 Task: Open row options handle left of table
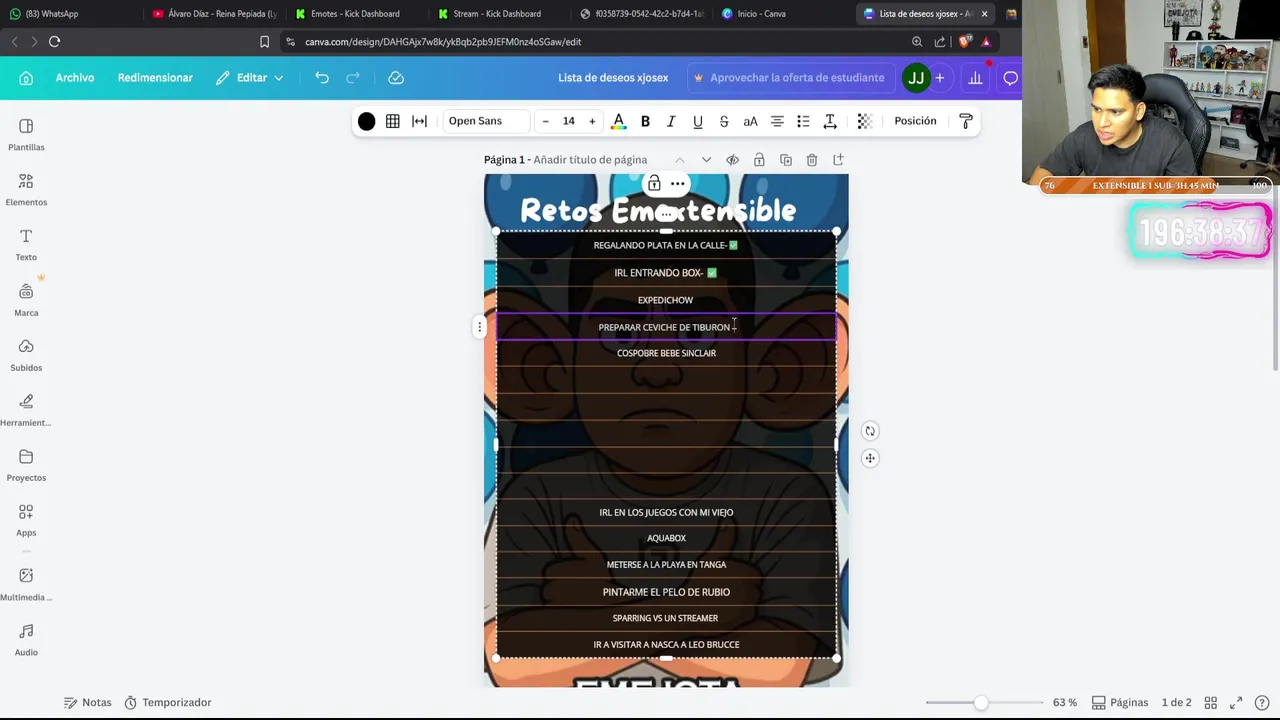coord(479,327)
